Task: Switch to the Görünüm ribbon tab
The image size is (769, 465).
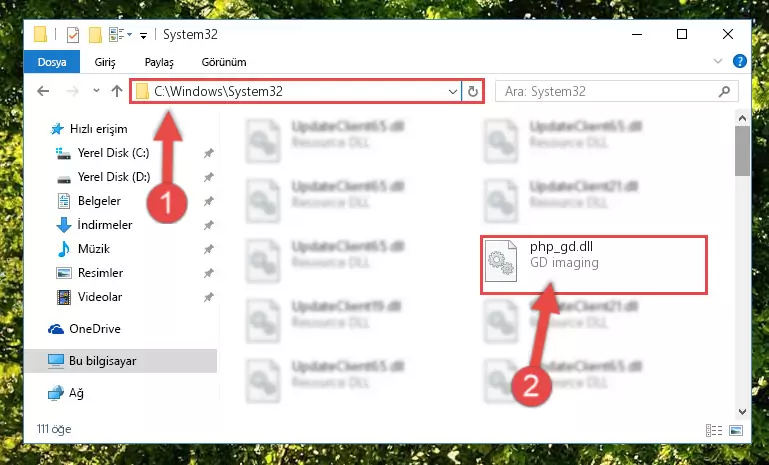Action: [x=224, y=62]
